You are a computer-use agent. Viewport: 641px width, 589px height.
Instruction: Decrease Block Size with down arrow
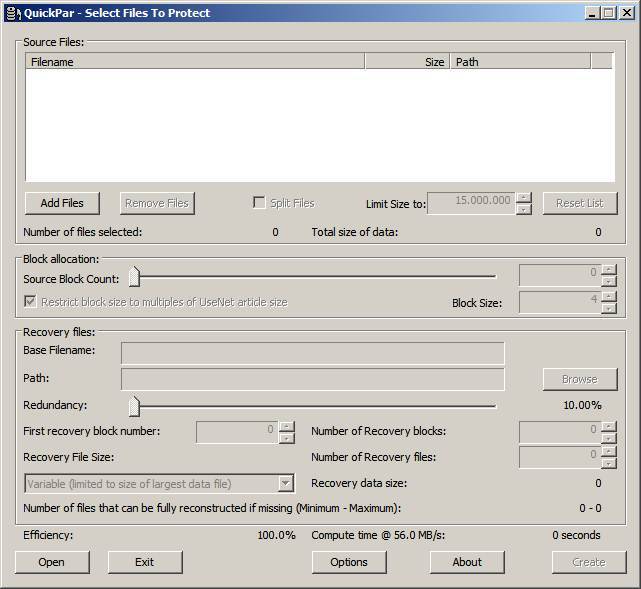pos(609,308)
